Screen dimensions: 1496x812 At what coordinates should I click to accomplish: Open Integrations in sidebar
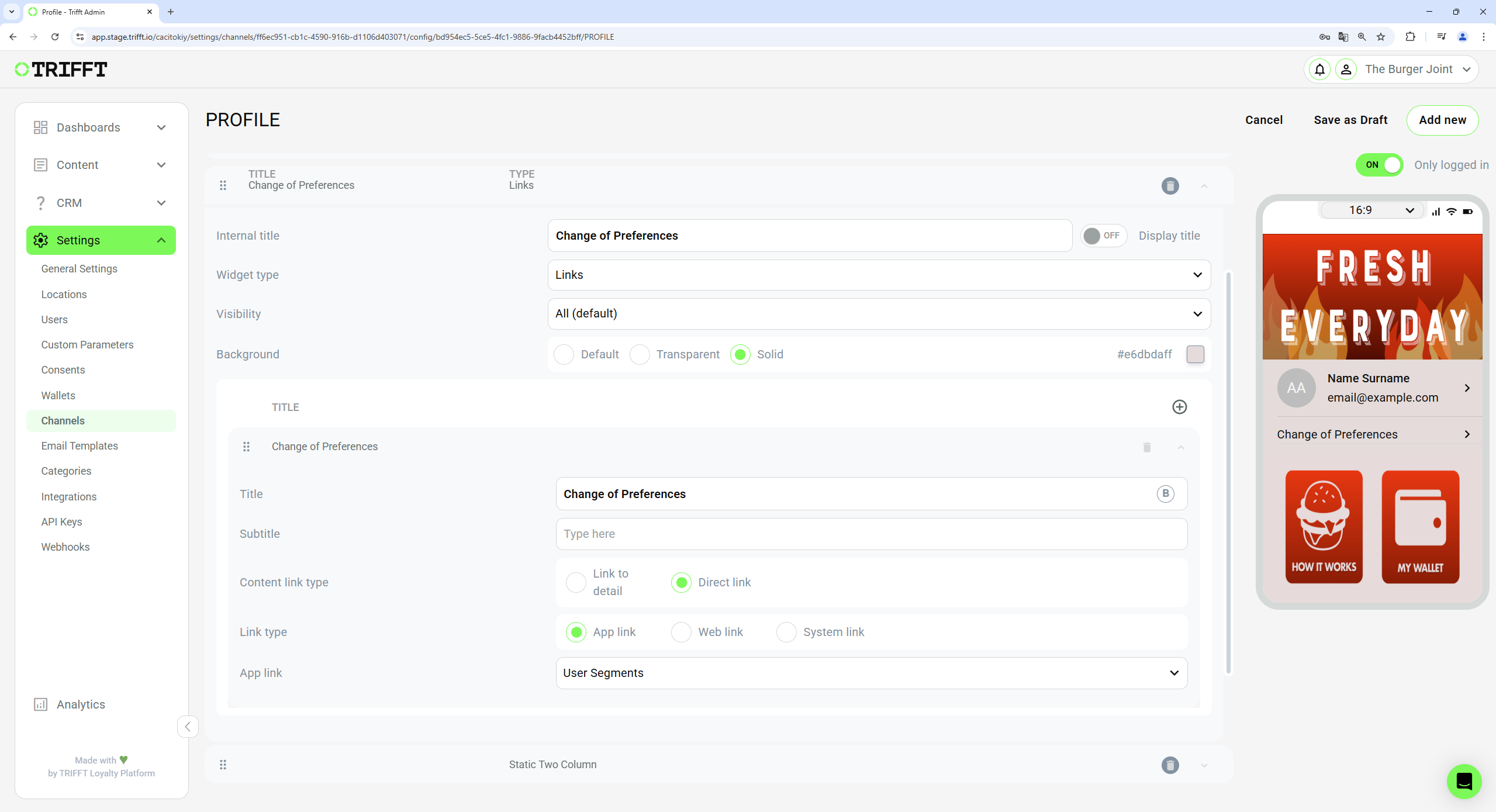(x=69, y=497)
